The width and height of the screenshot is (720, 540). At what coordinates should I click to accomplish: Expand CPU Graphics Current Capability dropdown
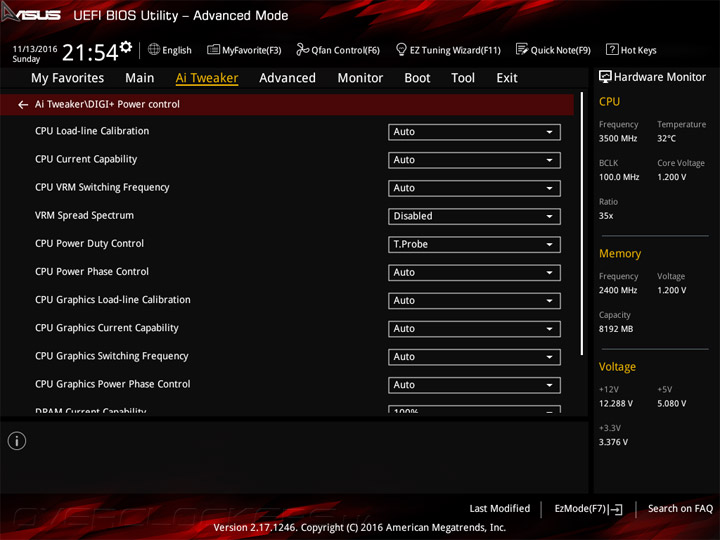[x=474, y=329]
